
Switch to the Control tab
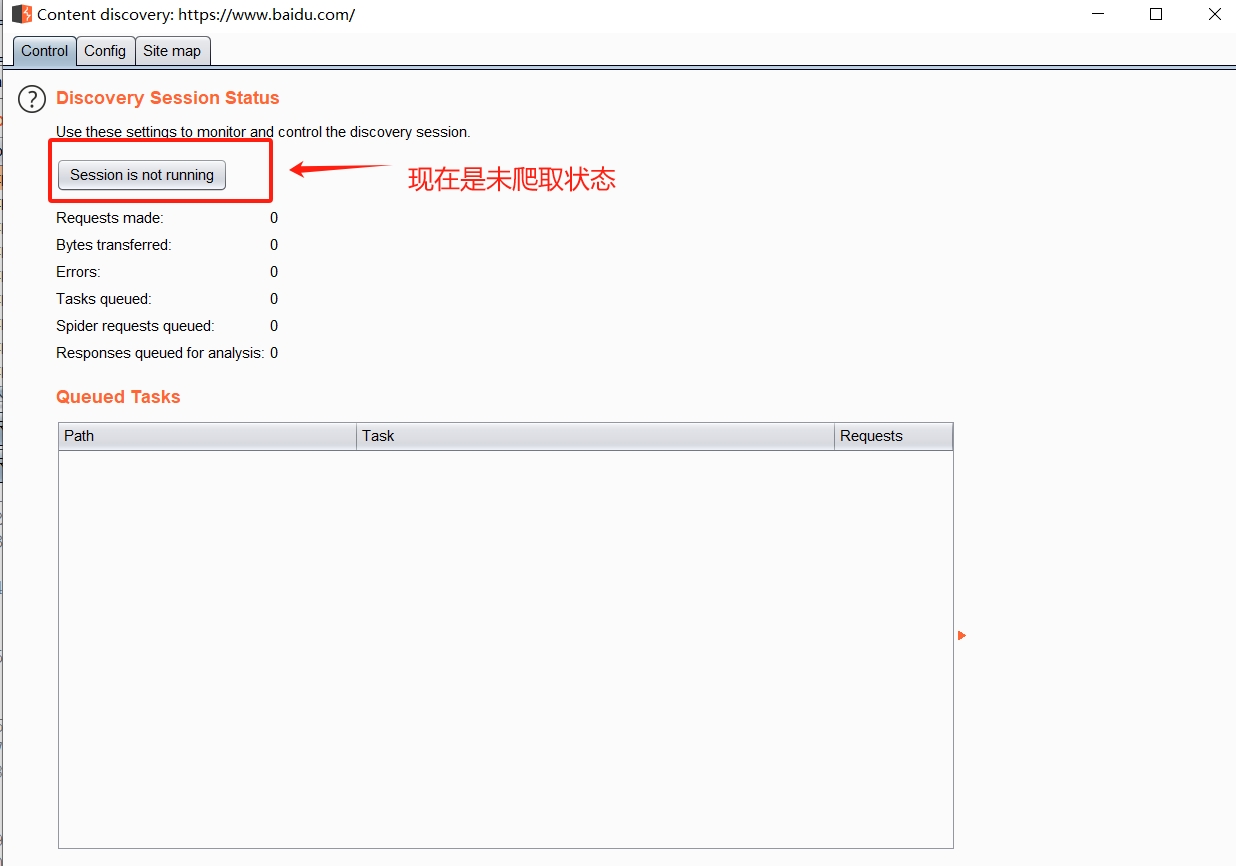(x=45, y=51)
